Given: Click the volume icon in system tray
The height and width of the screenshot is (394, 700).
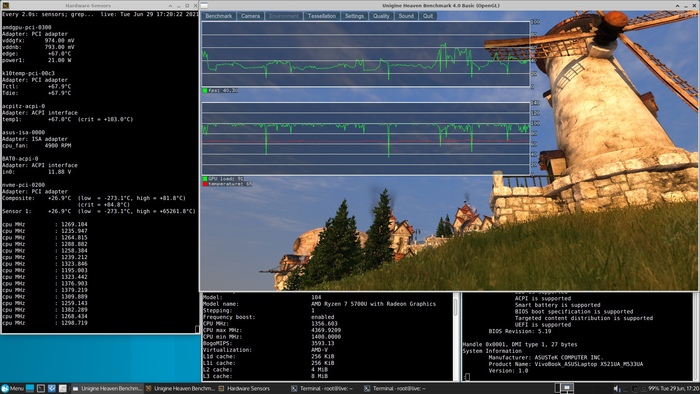Looking at the screenshot, I should click(x=617, y=389).
